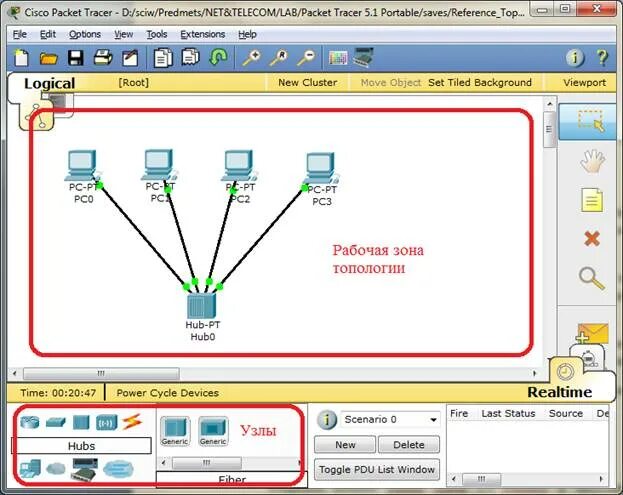Viewport: 623px width, 495px height.
Task: Click Power Cycle Devices
Action: tap(167, 393)
